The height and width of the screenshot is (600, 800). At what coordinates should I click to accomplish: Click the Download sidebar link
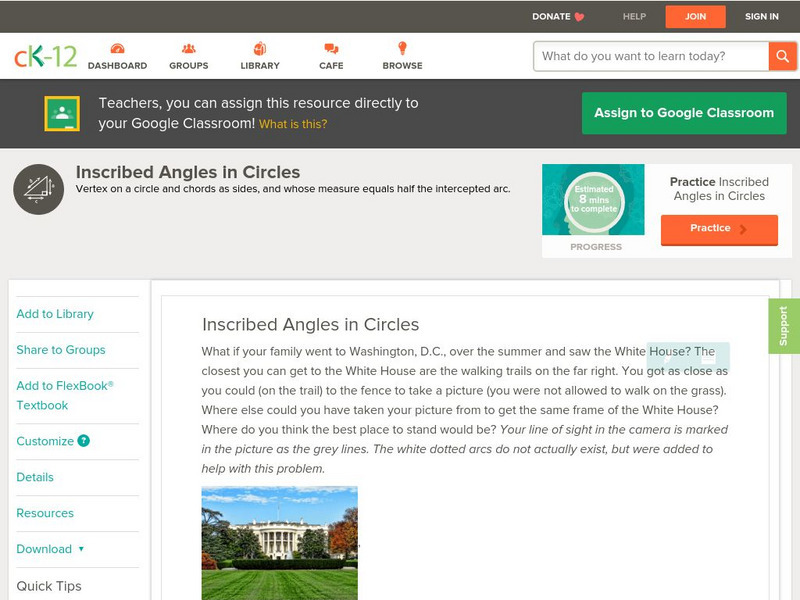(x=44, y=549)
